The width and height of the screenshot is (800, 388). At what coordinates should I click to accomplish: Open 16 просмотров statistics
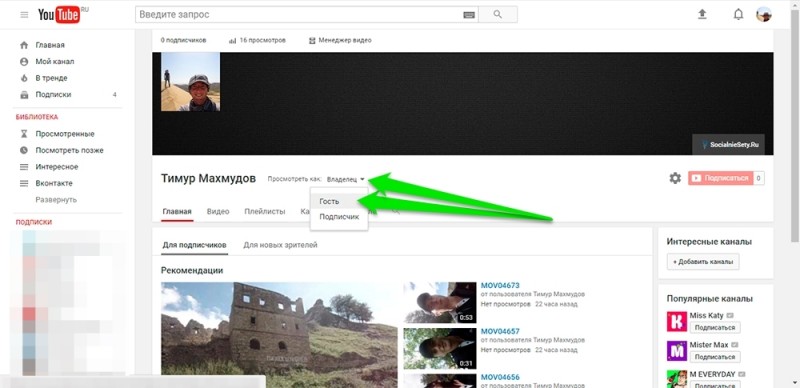[257, 40]
